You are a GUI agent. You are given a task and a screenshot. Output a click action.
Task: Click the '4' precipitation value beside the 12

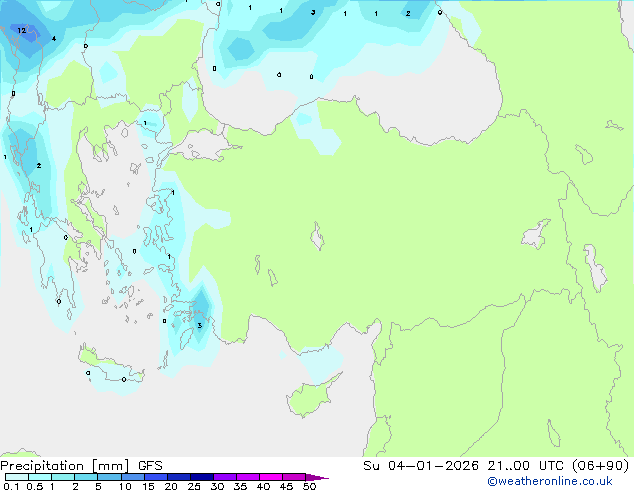click(x=54, y=39)
